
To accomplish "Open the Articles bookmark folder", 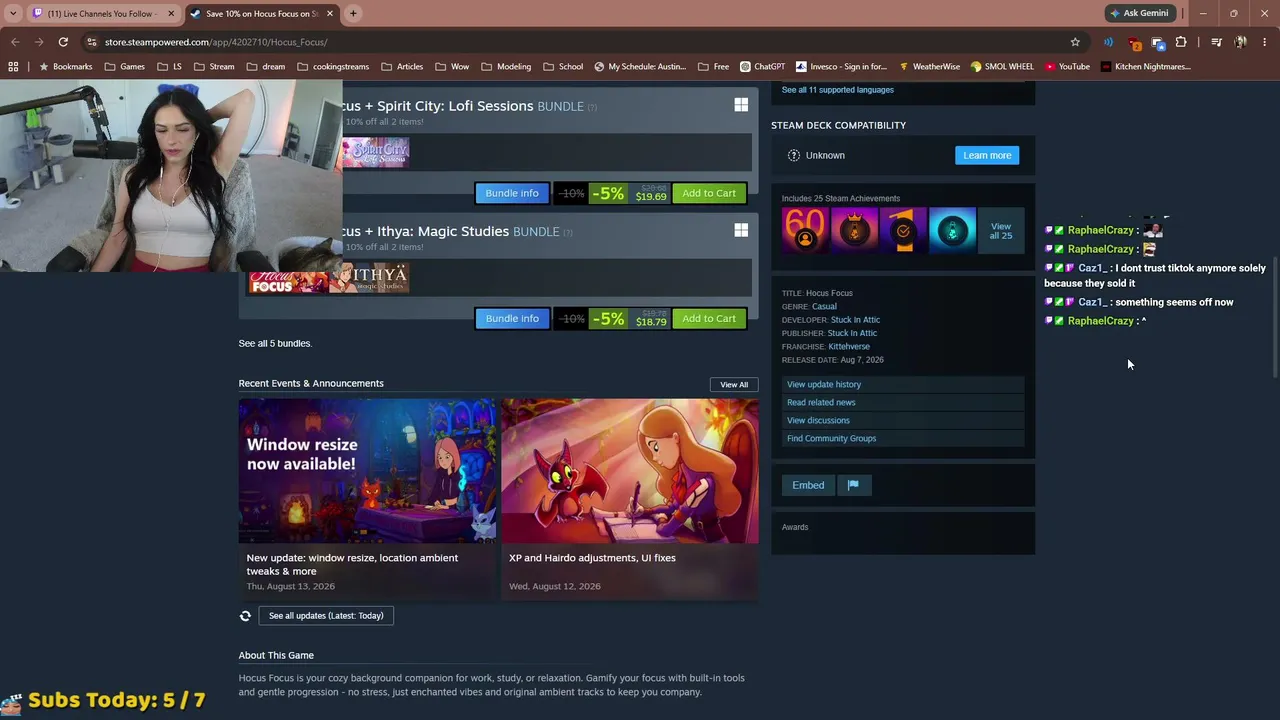I will [x=402, y=67].
